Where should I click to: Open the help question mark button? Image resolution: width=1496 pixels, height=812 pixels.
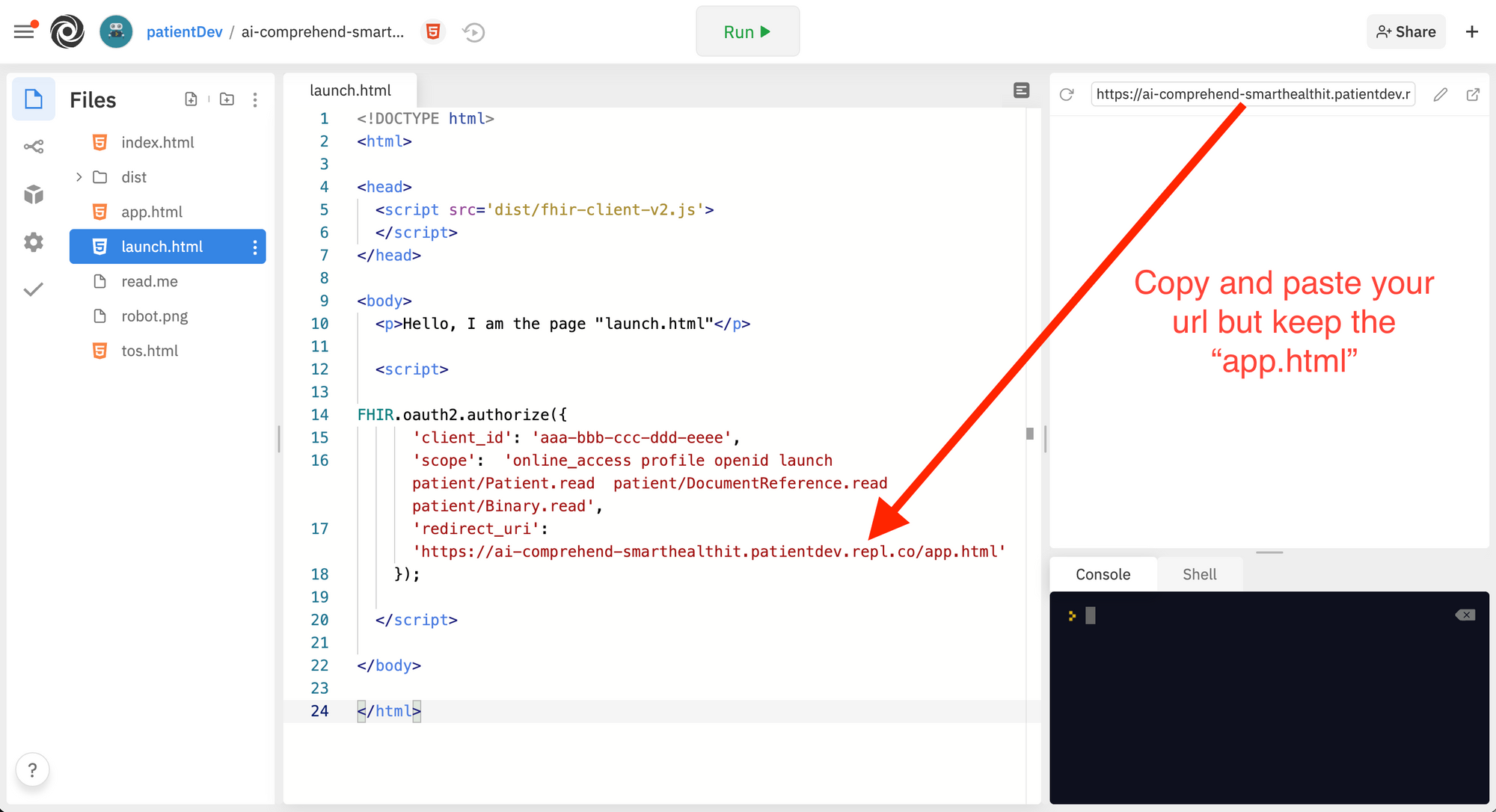click(x=32, y=769)
